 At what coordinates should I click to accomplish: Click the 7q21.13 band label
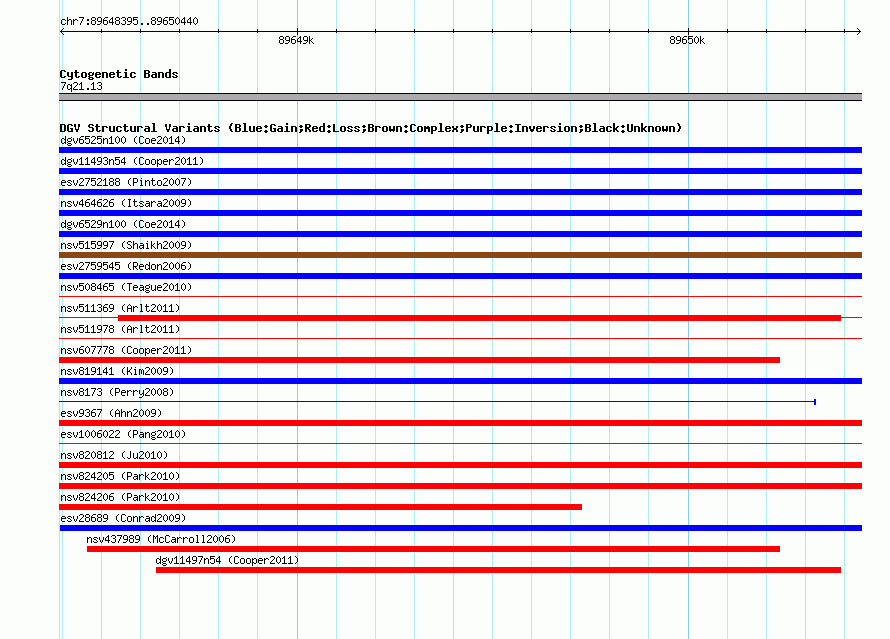(x=81, y=87)
